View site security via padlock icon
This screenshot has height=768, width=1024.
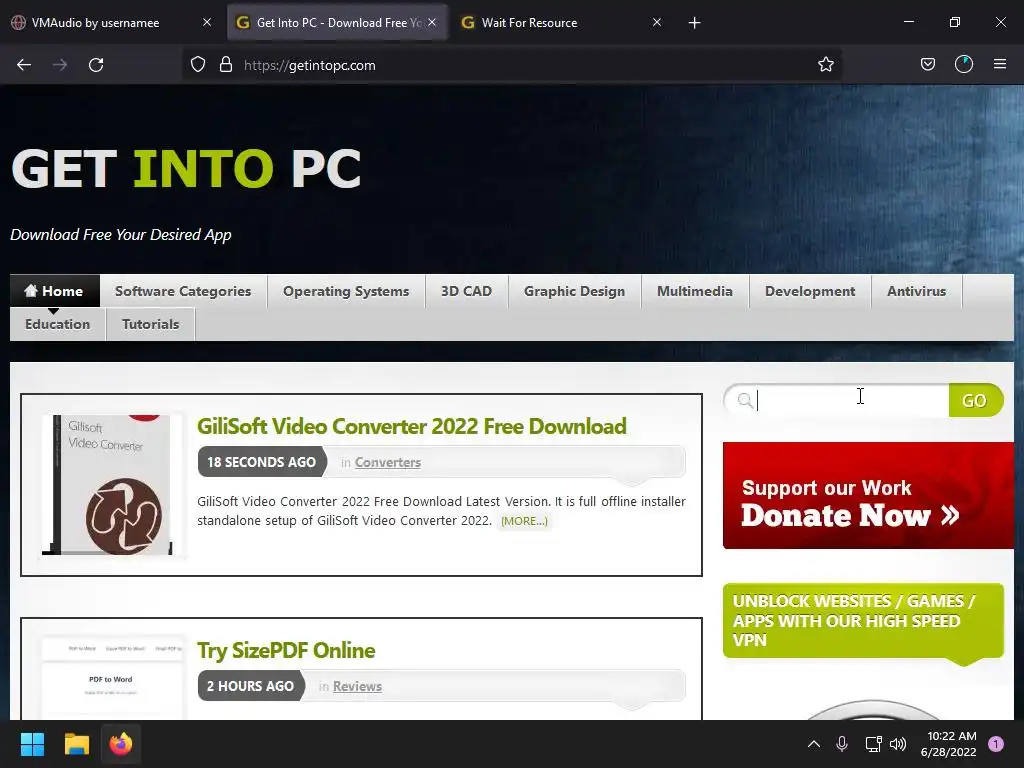tap(226, 65)
